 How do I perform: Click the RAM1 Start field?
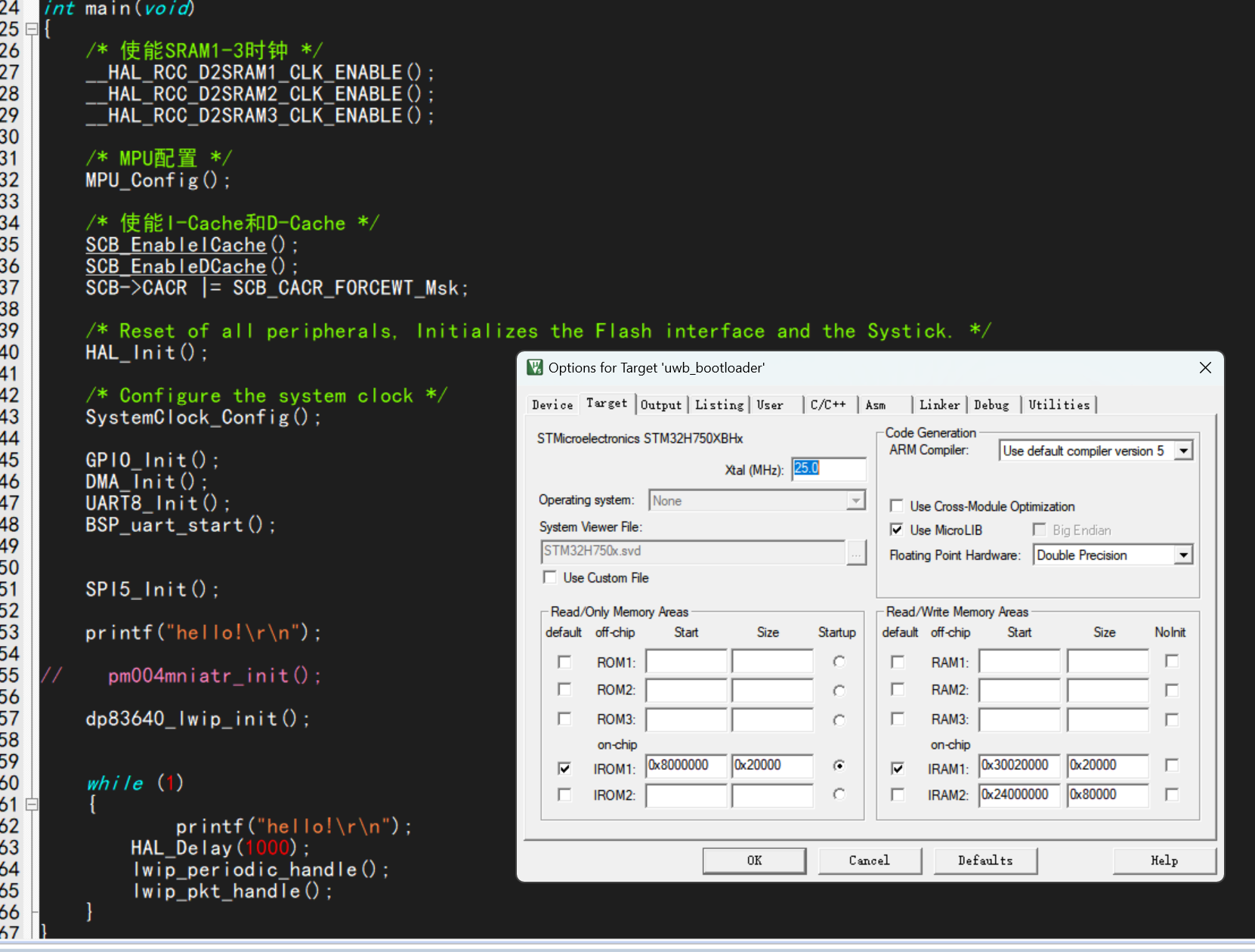(x=1019, y=661)
